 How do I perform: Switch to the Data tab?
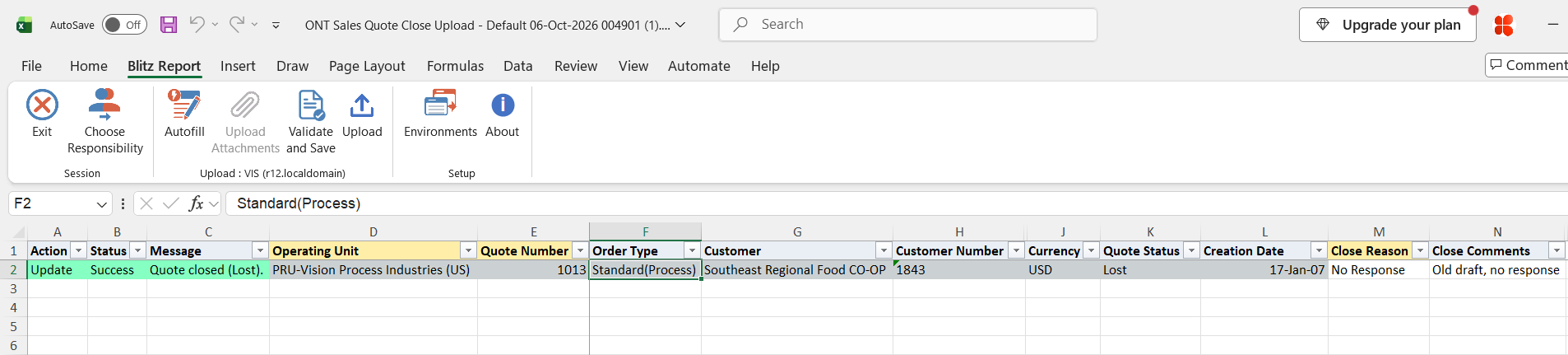[518, 66]
